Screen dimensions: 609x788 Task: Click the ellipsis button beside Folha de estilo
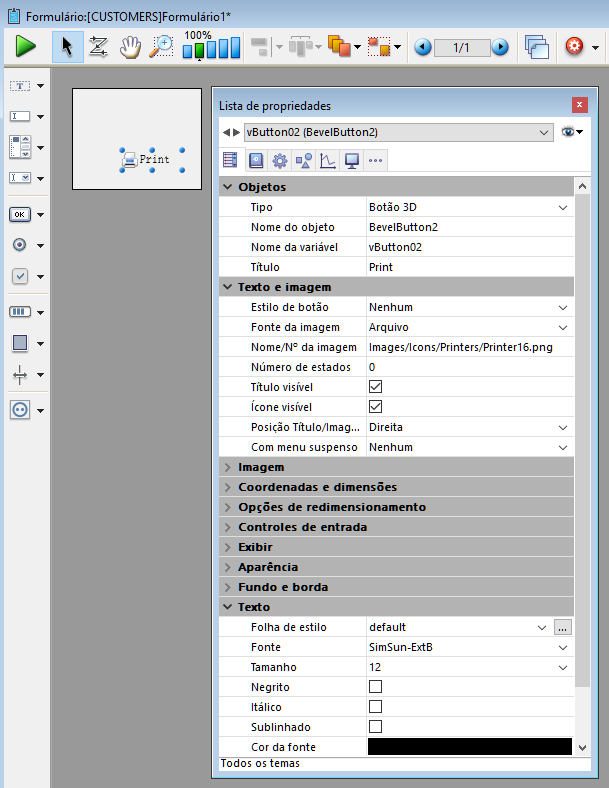point(563,627)
